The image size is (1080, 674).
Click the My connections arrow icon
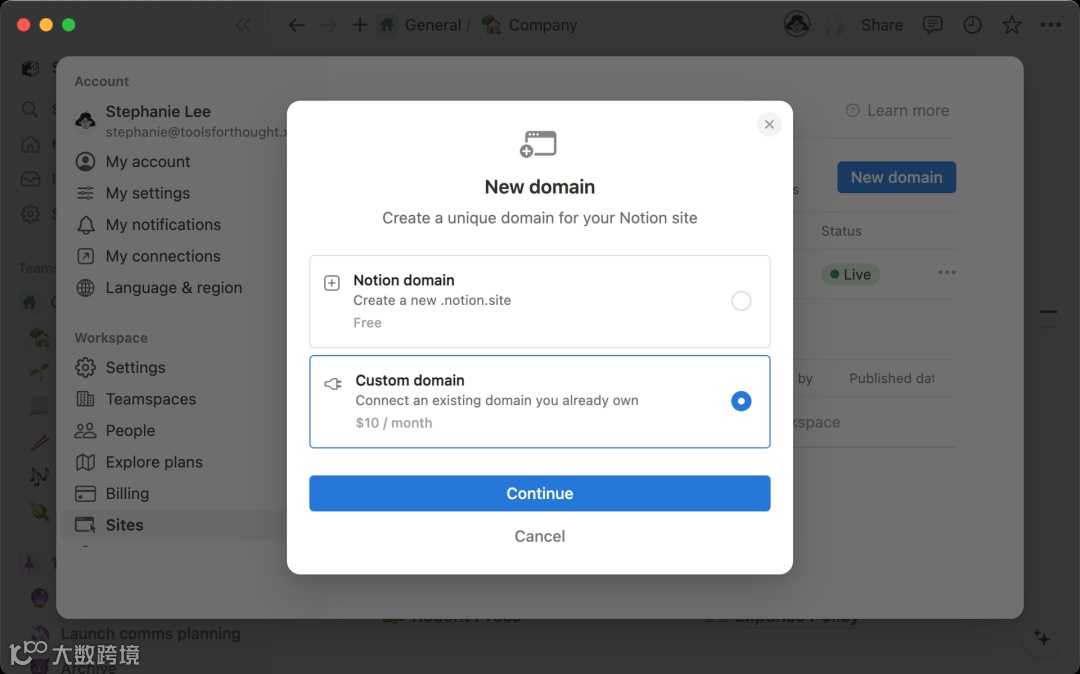coord(85,256)
